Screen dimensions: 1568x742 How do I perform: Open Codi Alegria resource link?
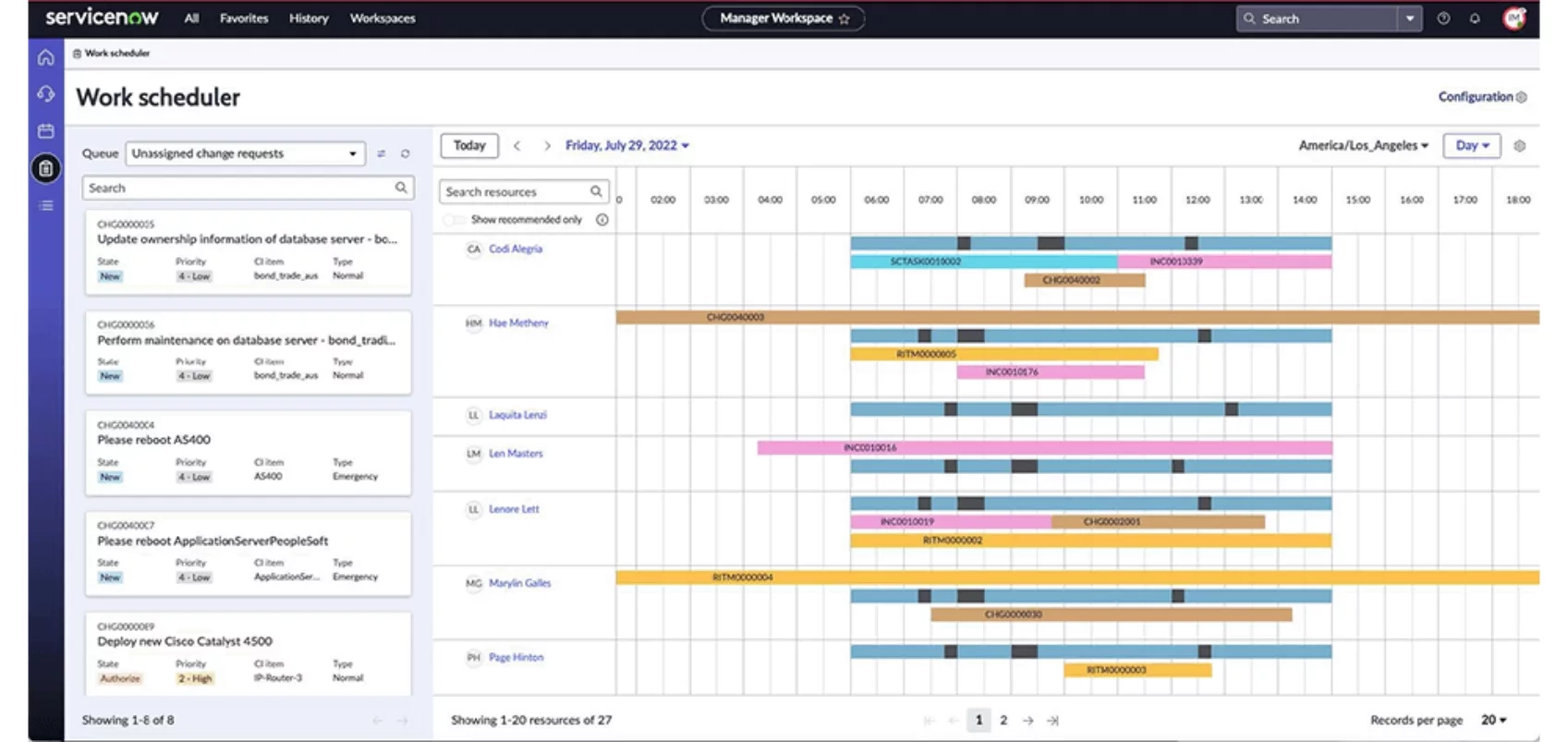point(515,249)
